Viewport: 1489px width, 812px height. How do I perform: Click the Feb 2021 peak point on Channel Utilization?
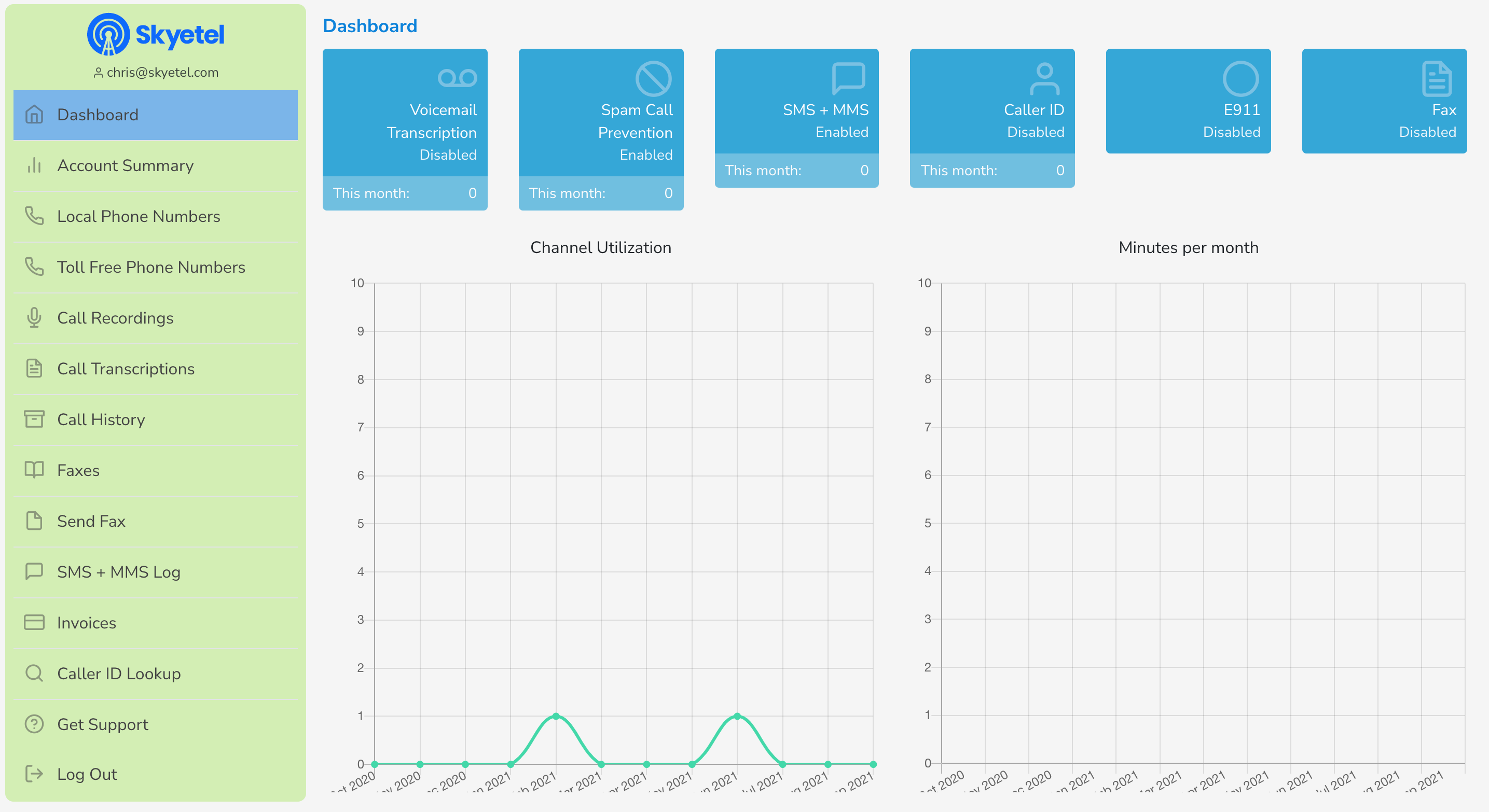[556, 716]
